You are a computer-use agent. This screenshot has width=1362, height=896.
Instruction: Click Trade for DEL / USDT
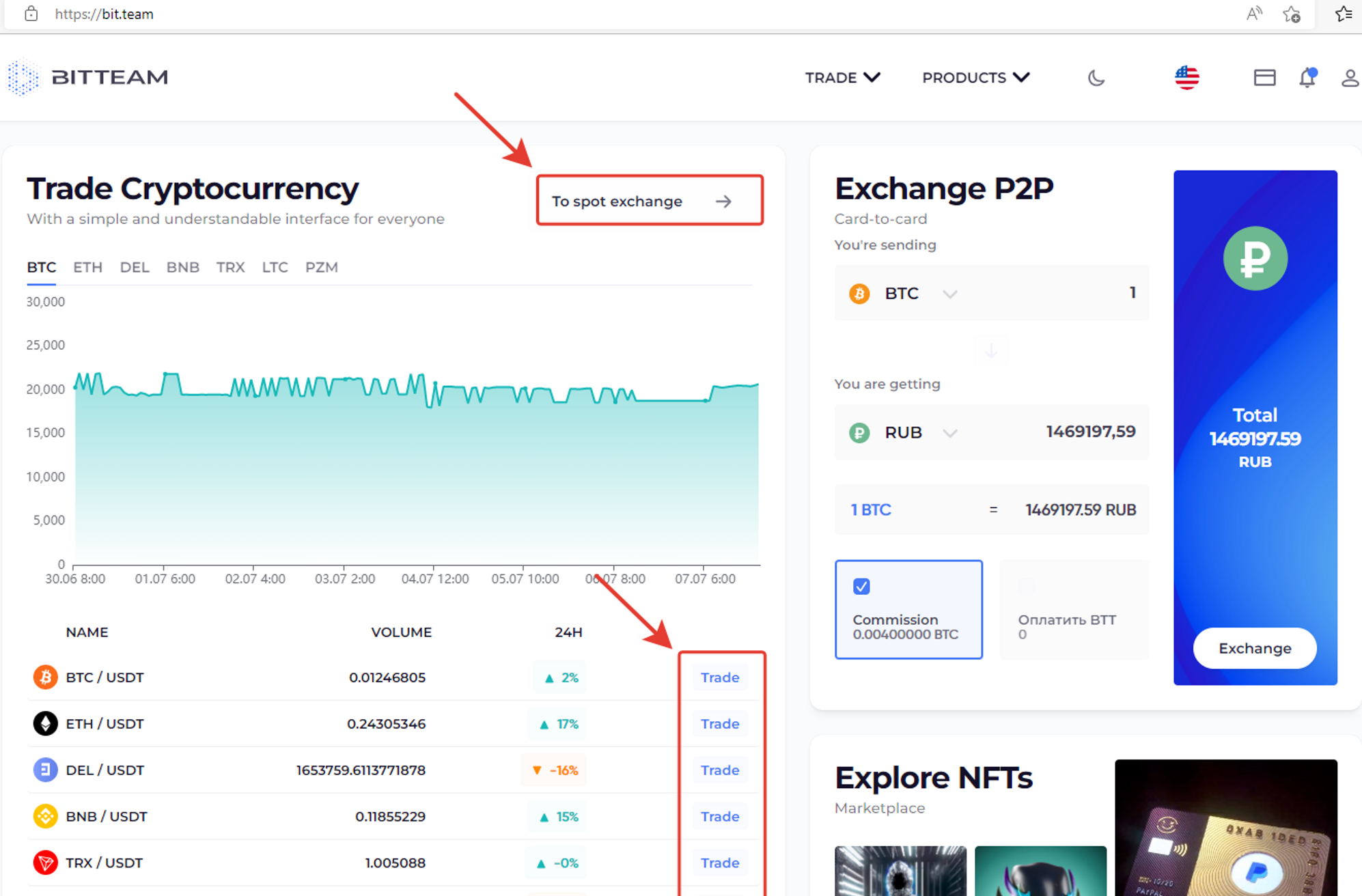point(720,770)
